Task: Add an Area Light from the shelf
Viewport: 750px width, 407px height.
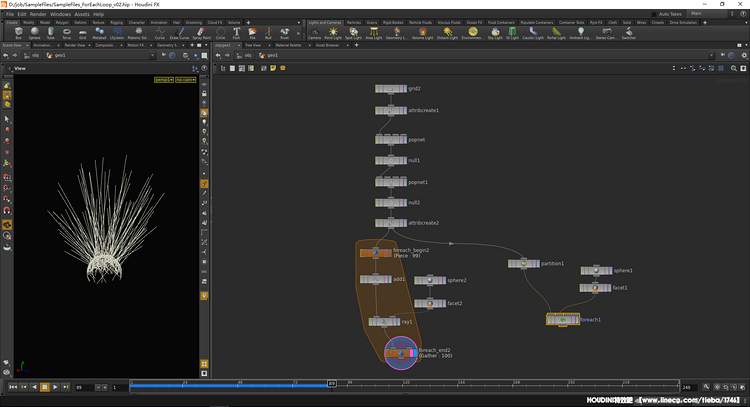Action: [x=374, y=33]
